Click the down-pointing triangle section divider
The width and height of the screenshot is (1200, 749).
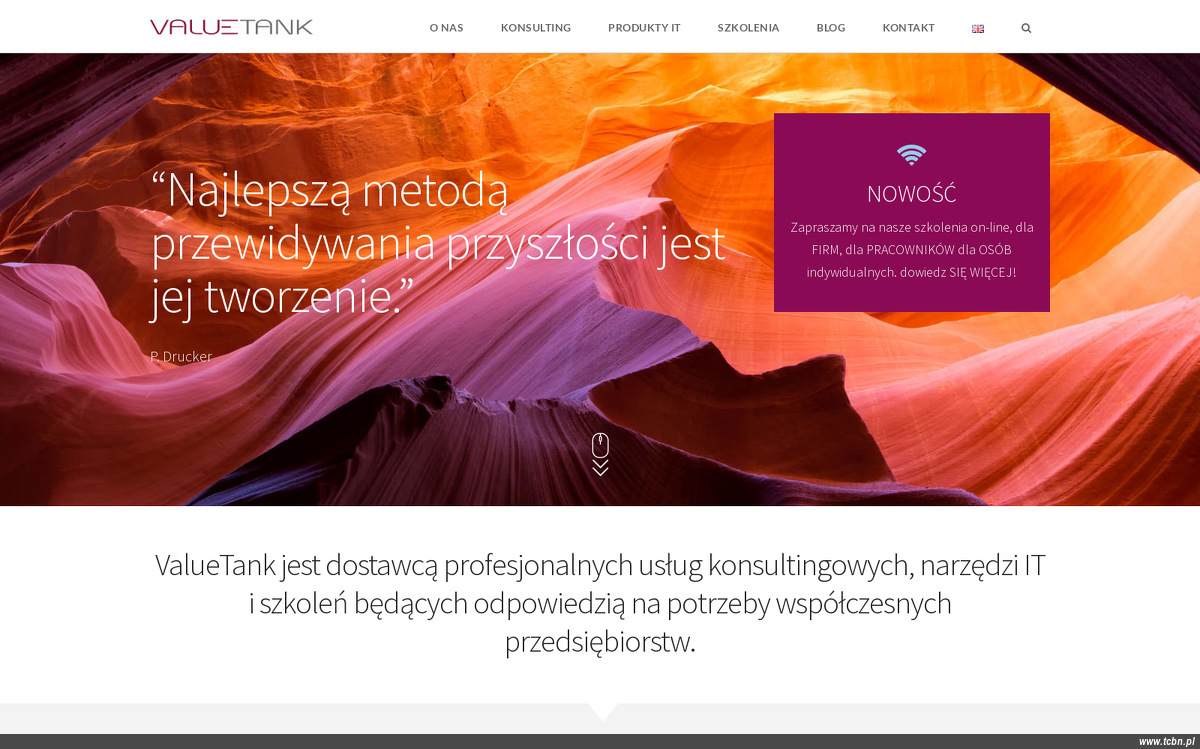click(602, 712)
